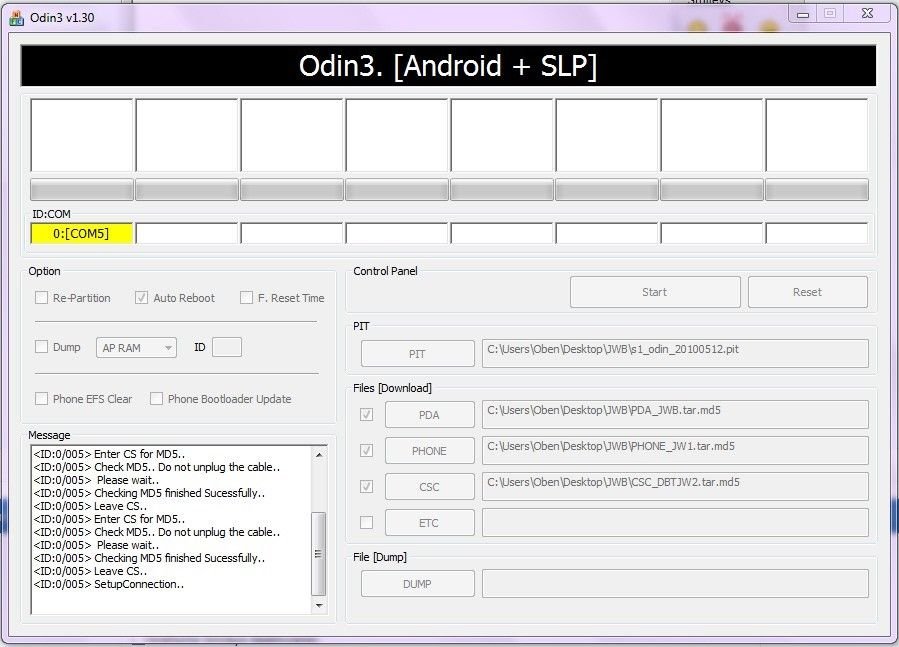Enable the Dump checkbox

coord(41,346)
